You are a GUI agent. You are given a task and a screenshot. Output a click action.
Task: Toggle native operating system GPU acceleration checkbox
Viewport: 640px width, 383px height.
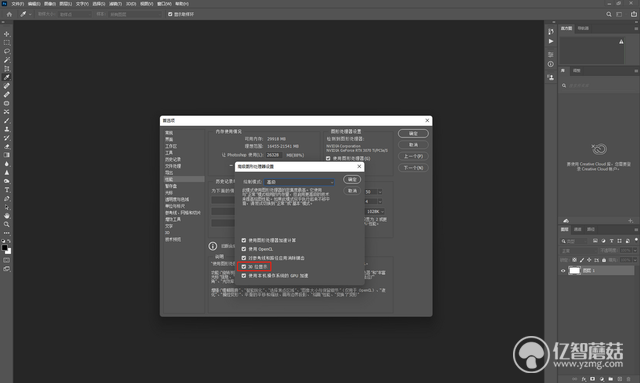pyautogui.click(x=244, y=276)
